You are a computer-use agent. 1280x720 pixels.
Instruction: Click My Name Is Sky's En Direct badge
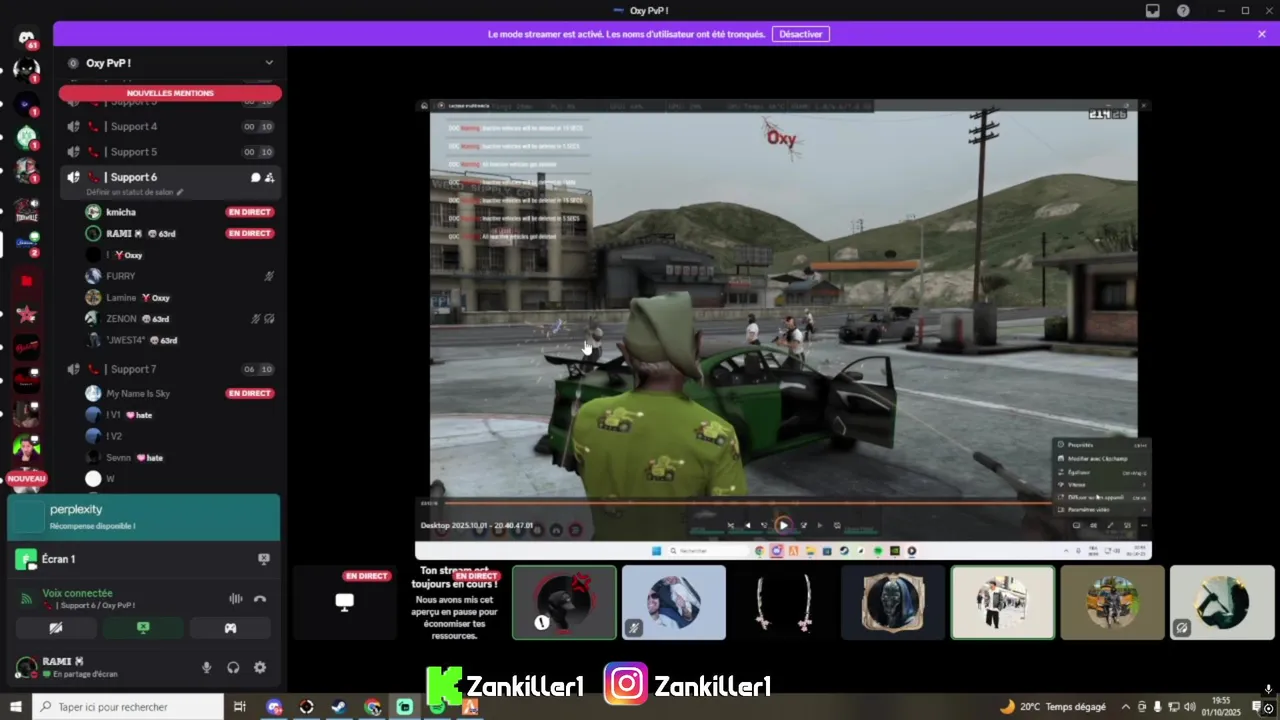coord(250,393)
